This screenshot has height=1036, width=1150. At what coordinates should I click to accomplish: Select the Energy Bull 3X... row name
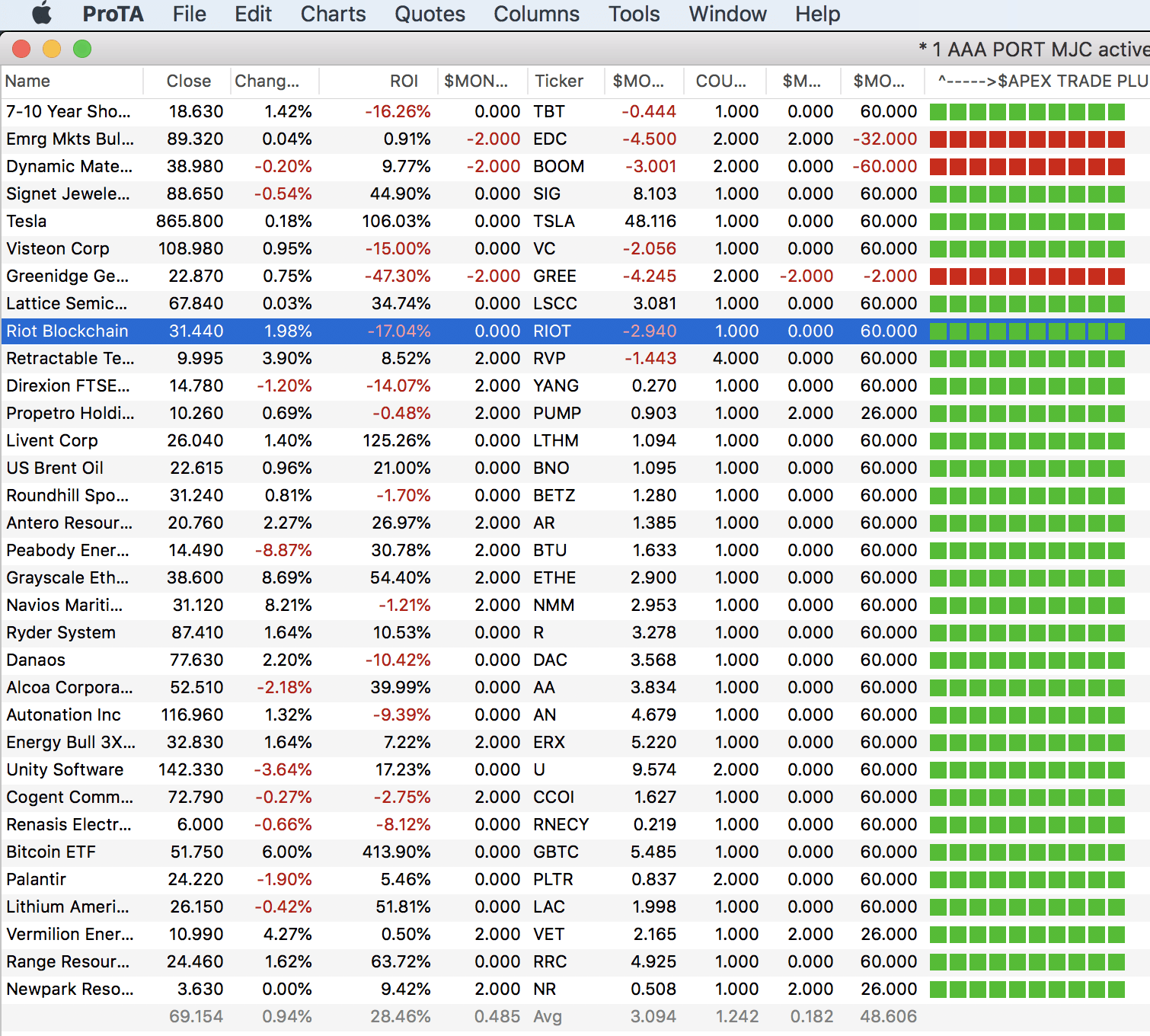[71, 743]
